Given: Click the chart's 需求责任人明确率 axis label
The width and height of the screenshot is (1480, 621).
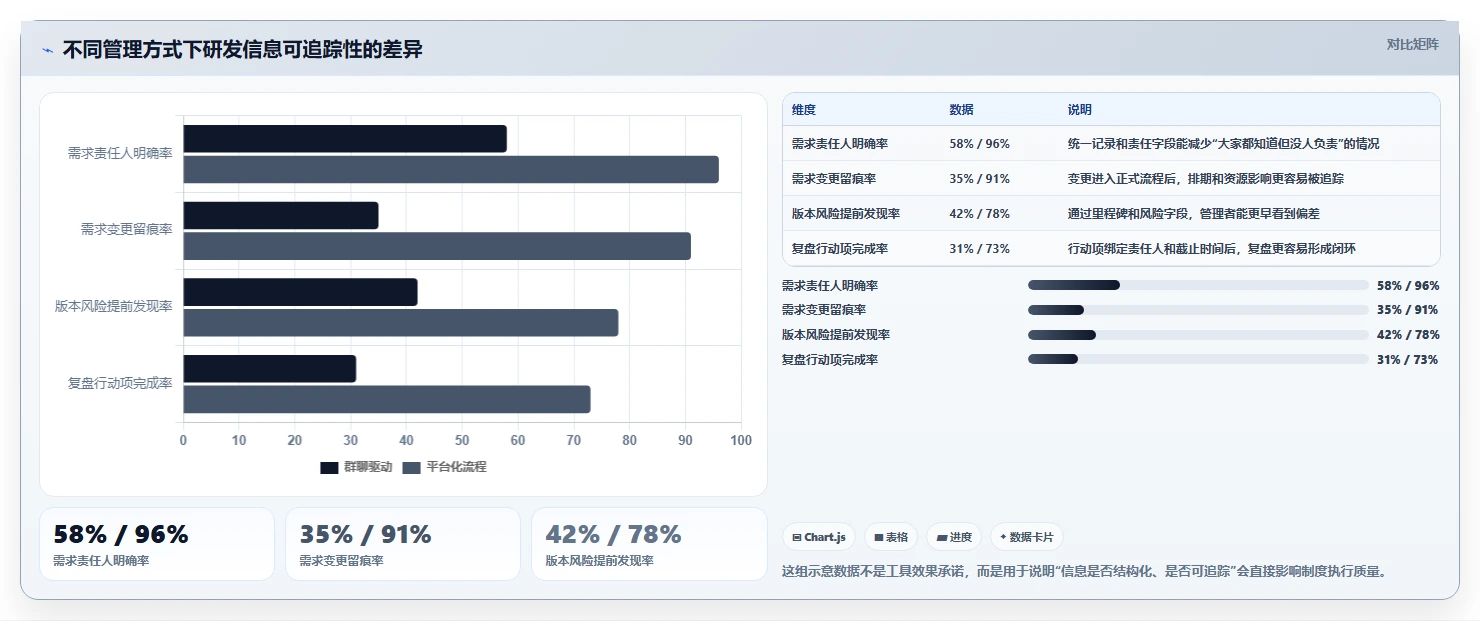Looking at the screenshot, I should [x=120, y=154].
